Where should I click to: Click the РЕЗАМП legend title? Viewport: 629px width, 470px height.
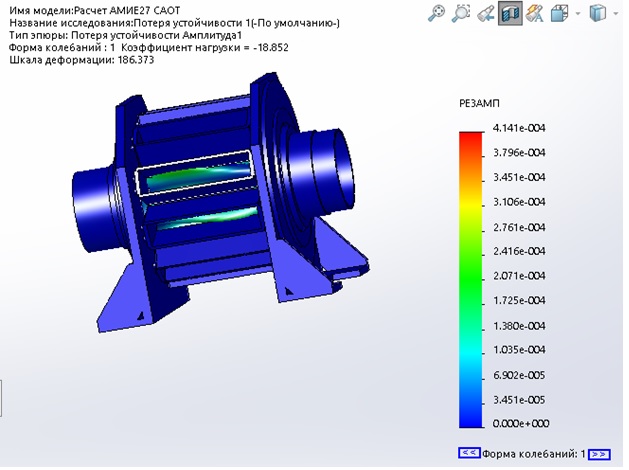click(479, 103)
